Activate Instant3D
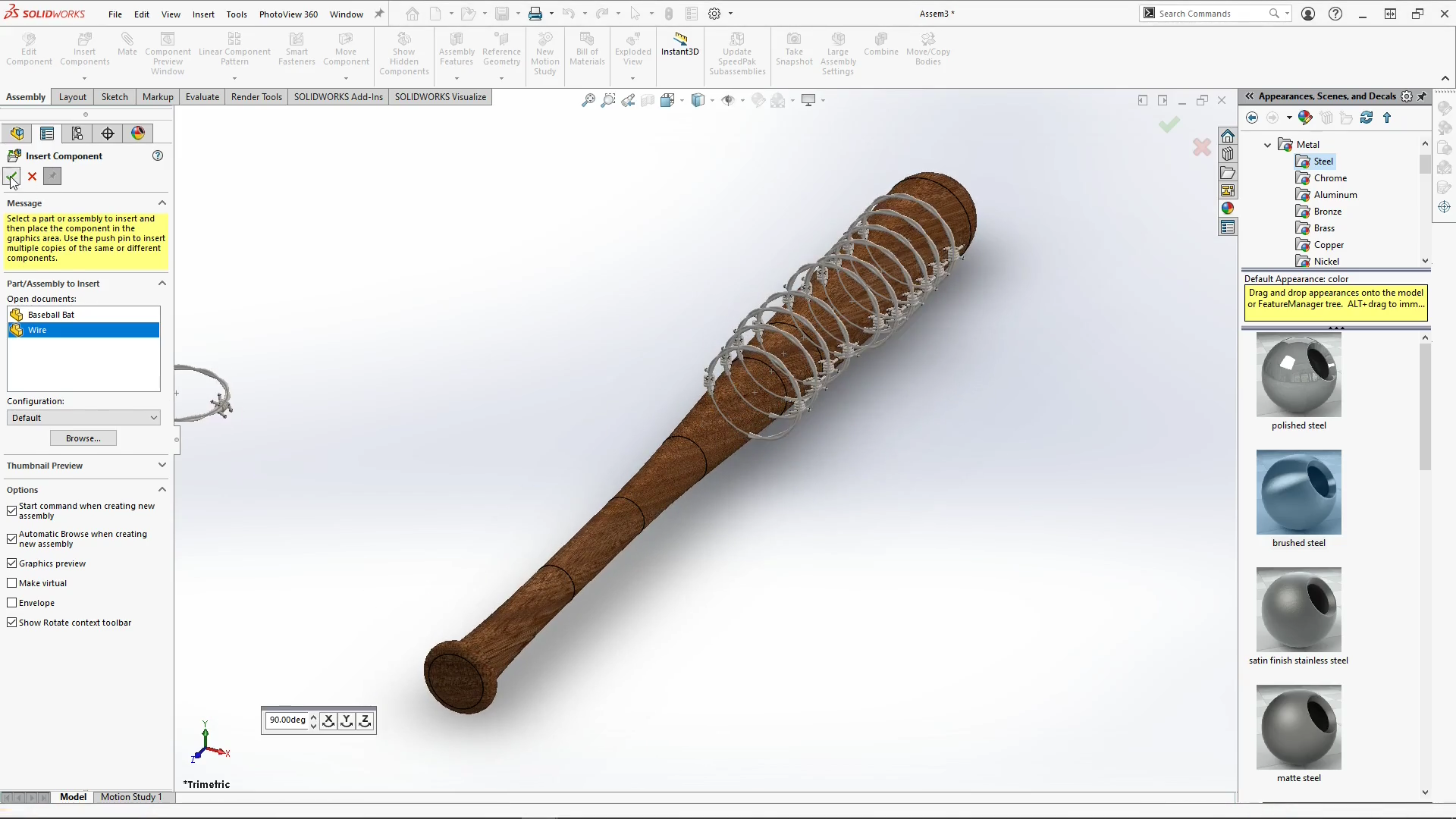 (679, 45)
